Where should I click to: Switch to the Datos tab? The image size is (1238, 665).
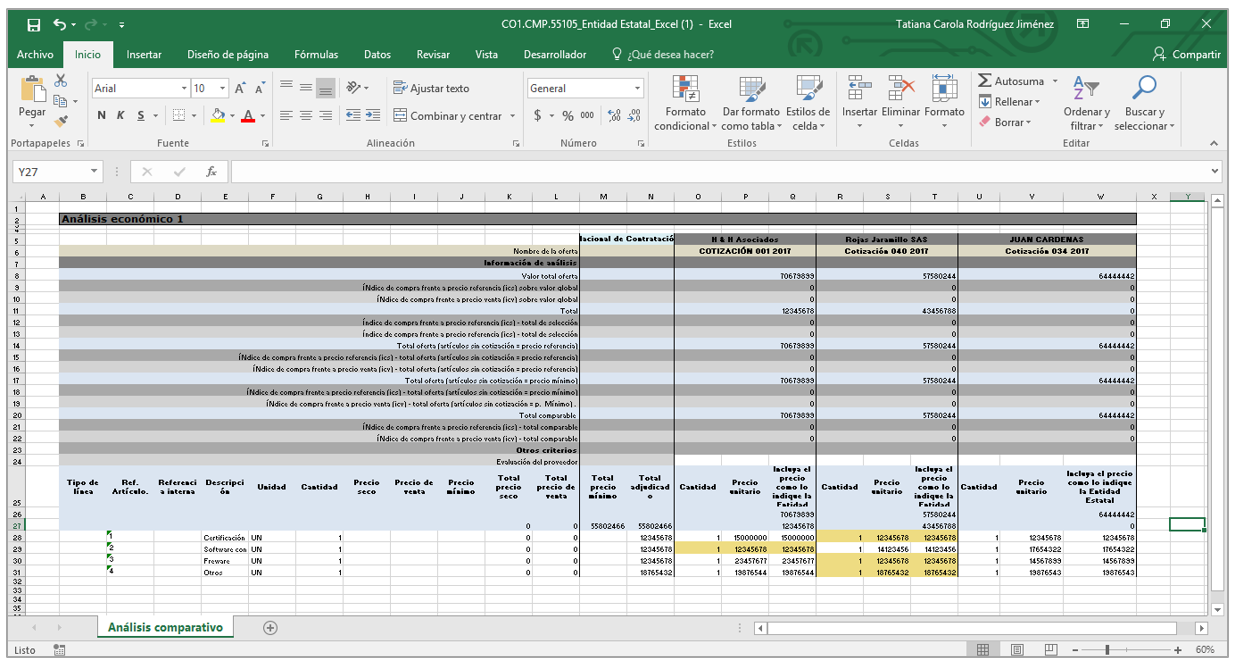[x=377, y=54]
